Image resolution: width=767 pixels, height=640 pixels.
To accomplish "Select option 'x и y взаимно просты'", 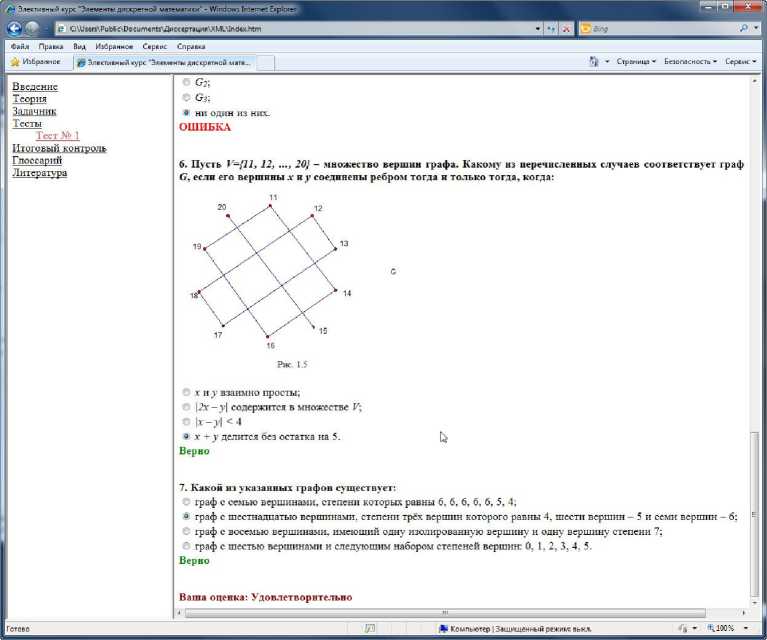I will pos(186,392).
